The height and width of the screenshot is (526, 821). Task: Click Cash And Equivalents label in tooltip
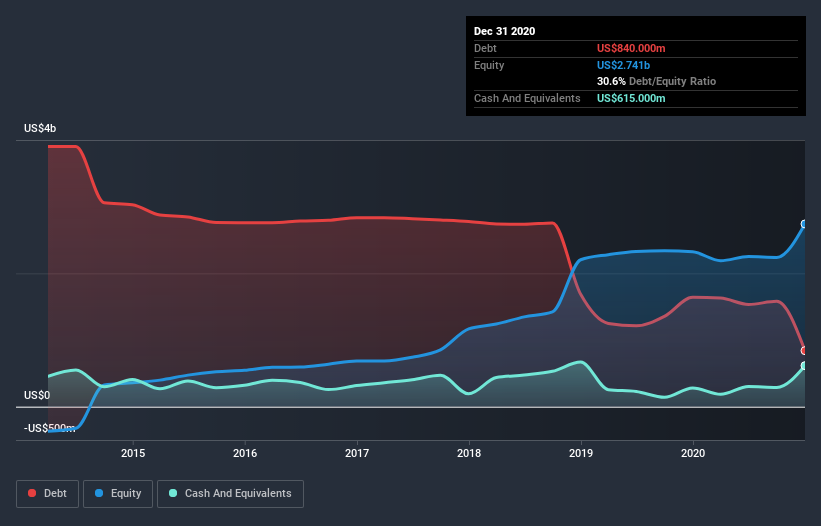(527, 98)
